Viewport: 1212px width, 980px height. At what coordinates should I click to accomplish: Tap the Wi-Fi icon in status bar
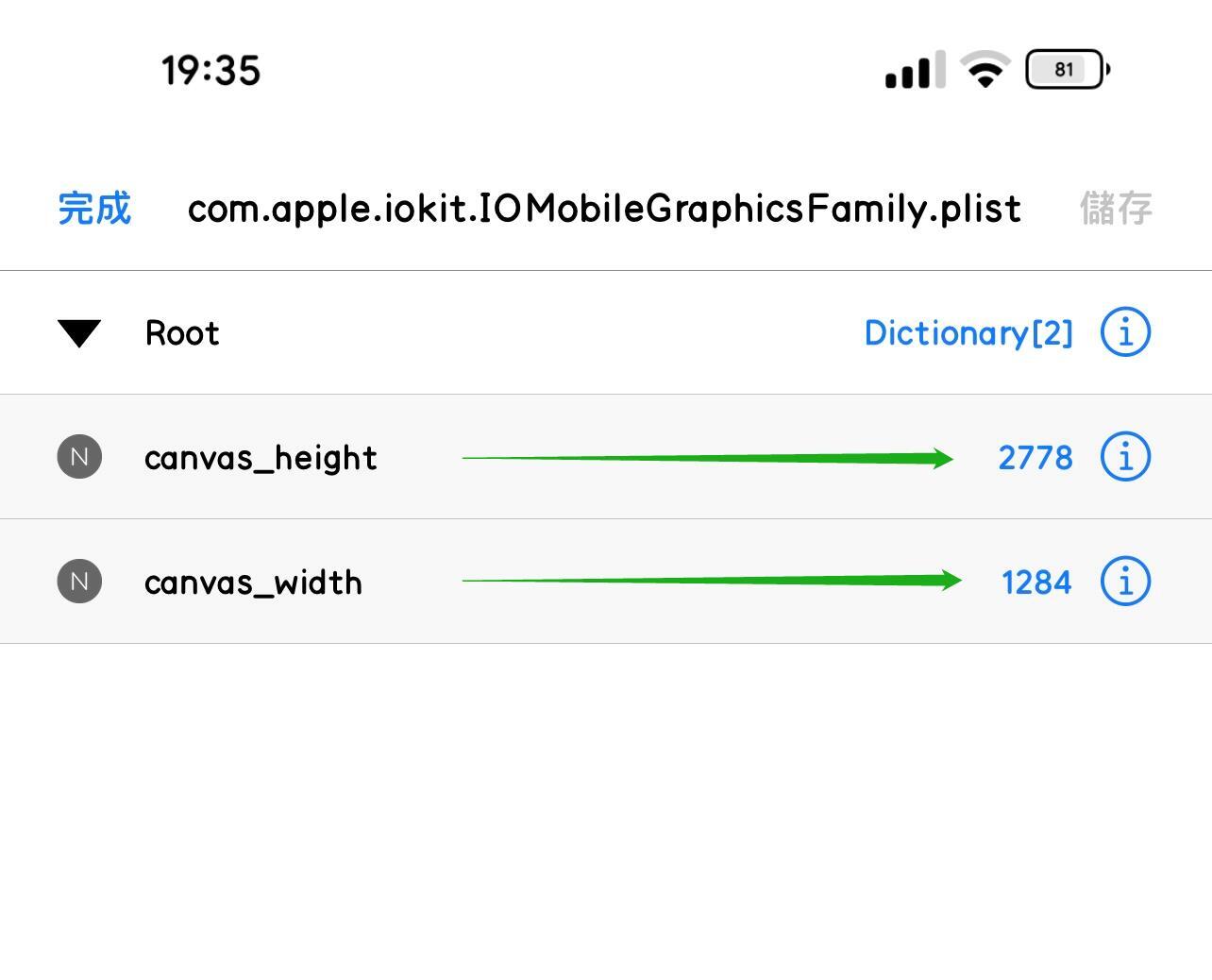click(985, 70)
